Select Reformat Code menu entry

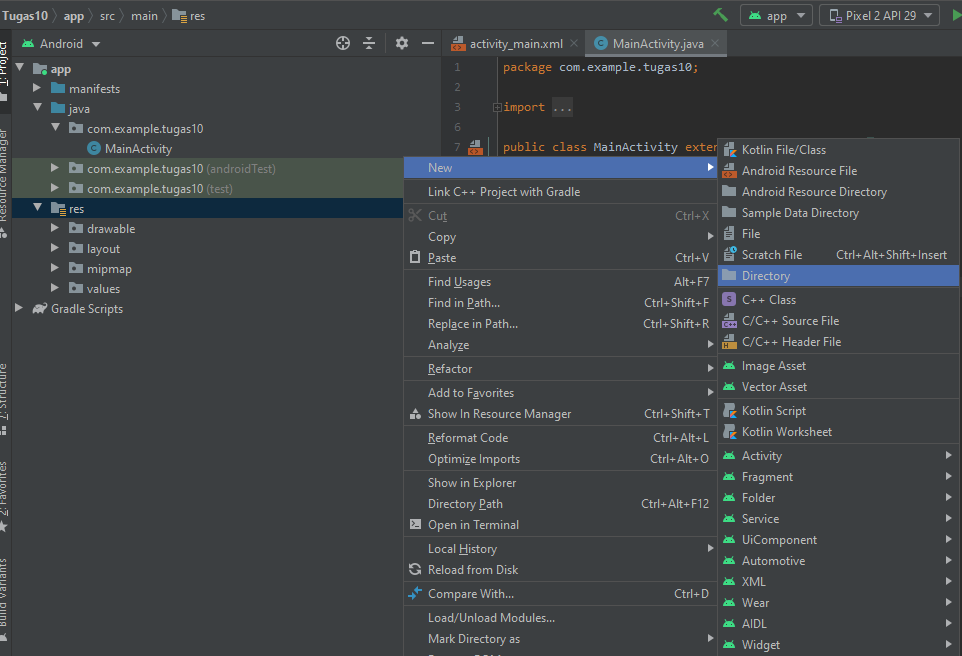click(x=560, y=438)
